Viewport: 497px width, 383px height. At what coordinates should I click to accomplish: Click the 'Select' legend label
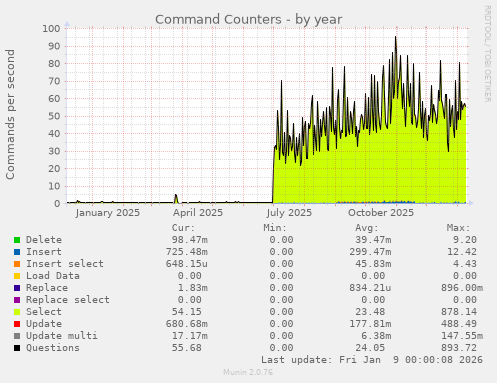44,312
